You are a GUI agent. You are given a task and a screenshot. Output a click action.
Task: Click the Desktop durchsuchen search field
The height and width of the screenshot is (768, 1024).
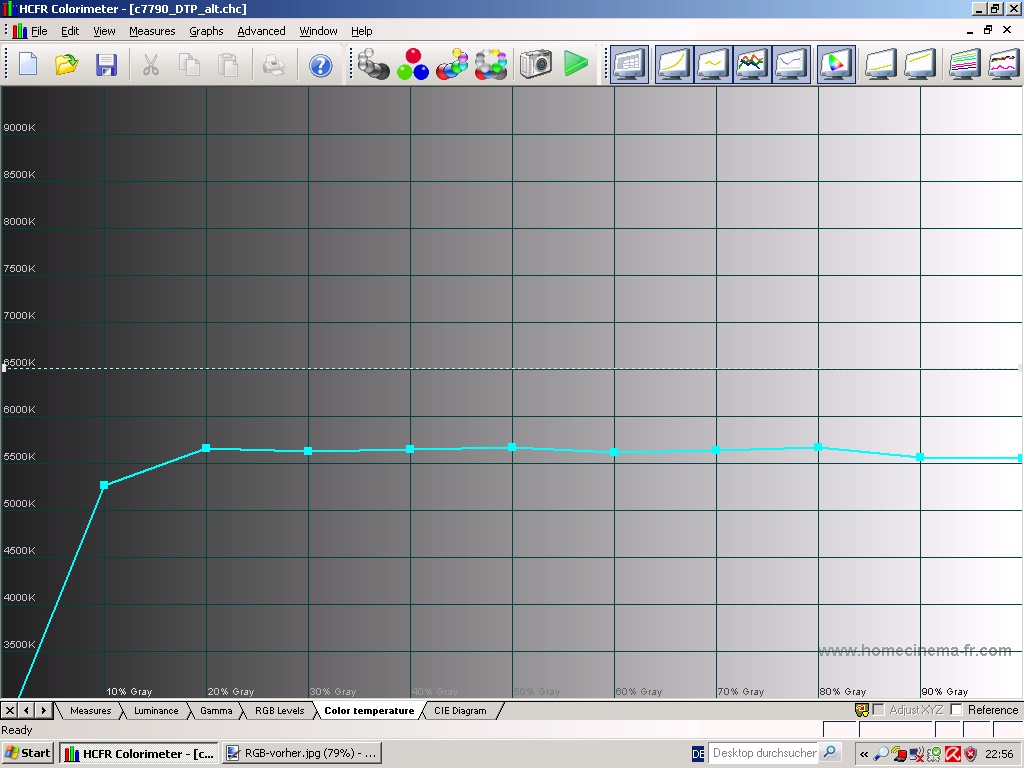764,753
